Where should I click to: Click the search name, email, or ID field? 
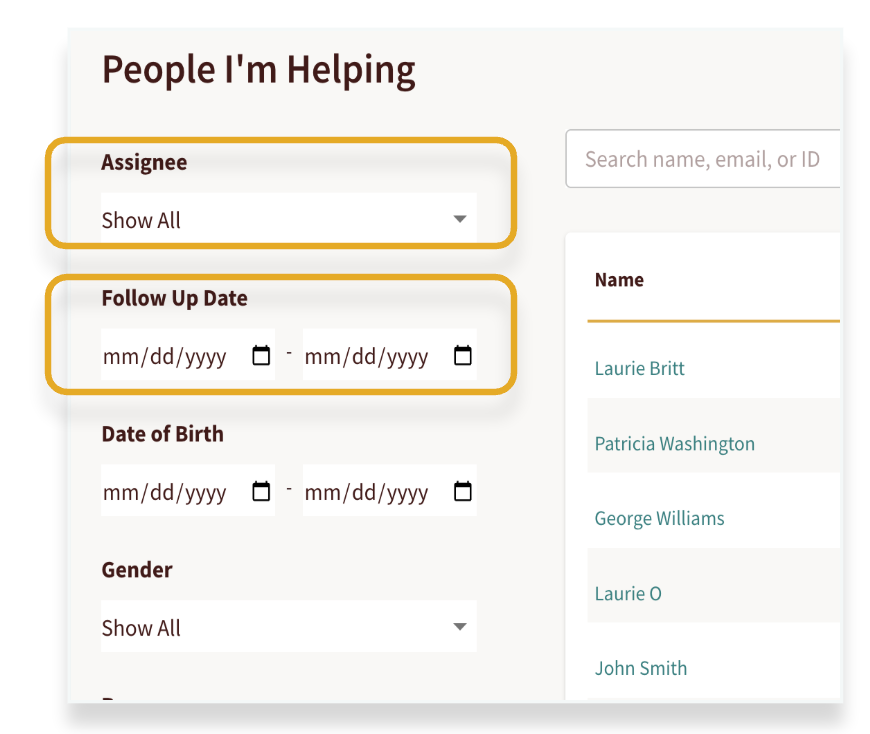(702, 159)
